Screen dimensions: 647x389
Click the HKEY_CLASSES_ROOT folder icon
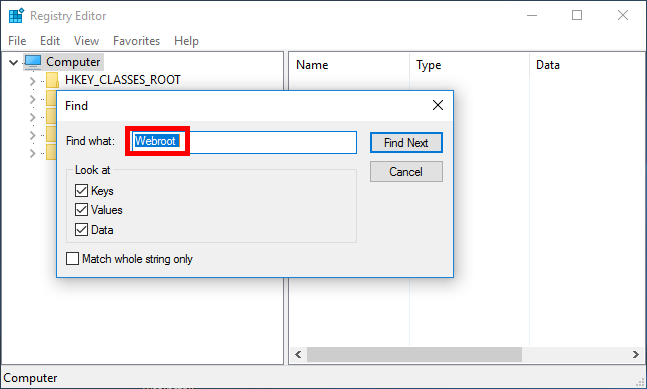click(x=52, y=80)
